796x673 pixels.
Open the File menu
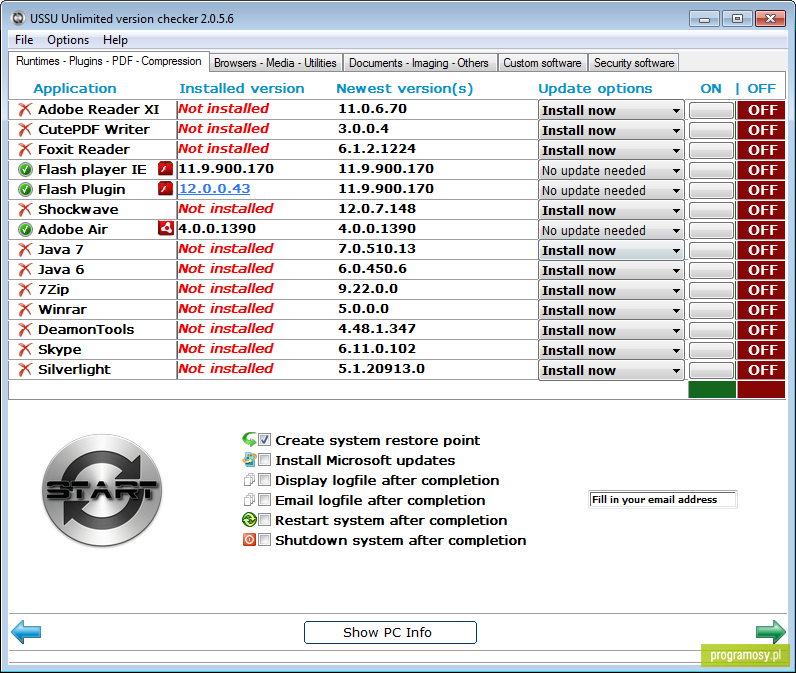tap(24, 40)
